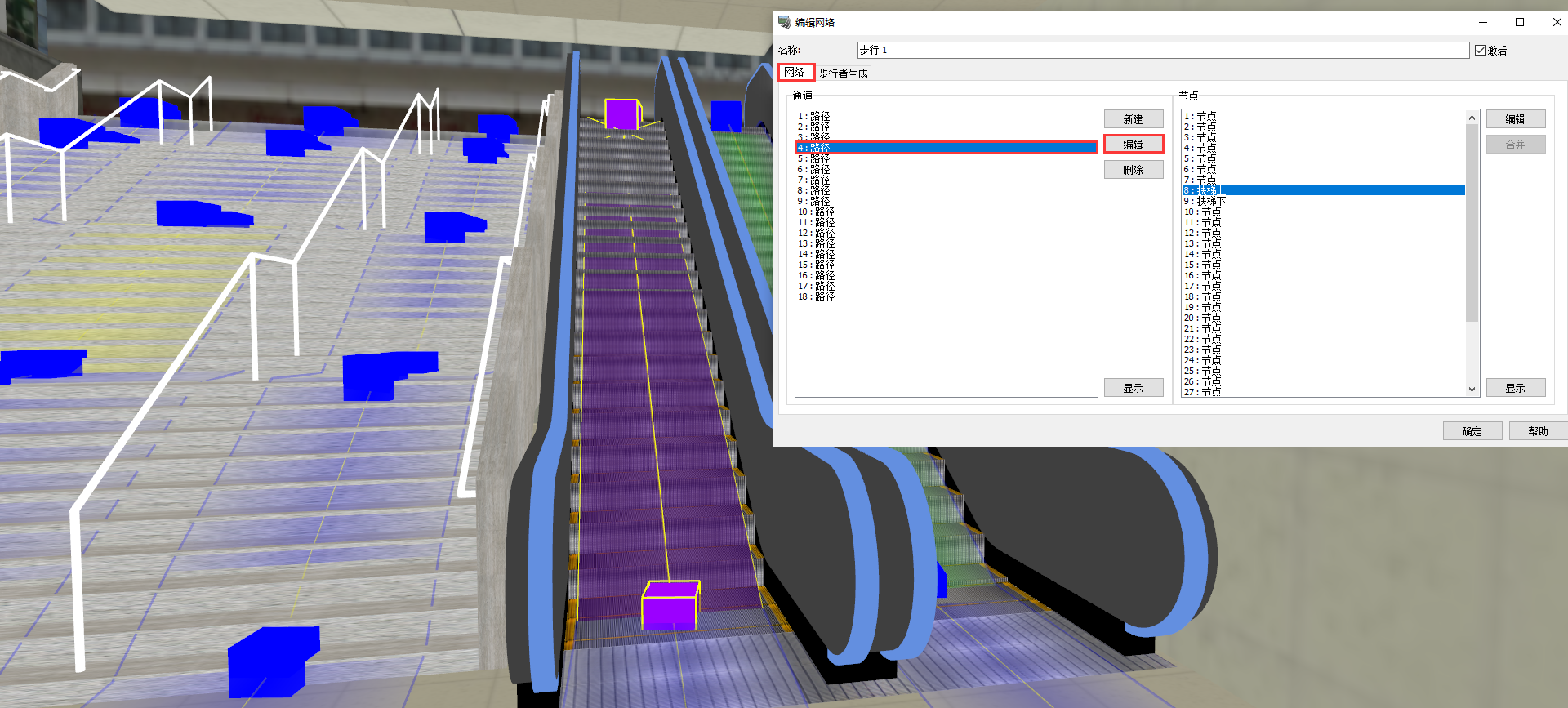Select channel row 7: 路径
The image size is (1568, 708).
click(946, 180)
